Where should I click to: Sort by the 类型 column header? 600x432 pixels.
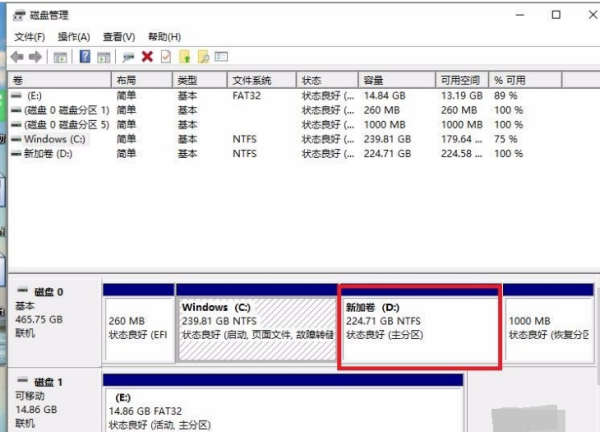pos(200,80)
